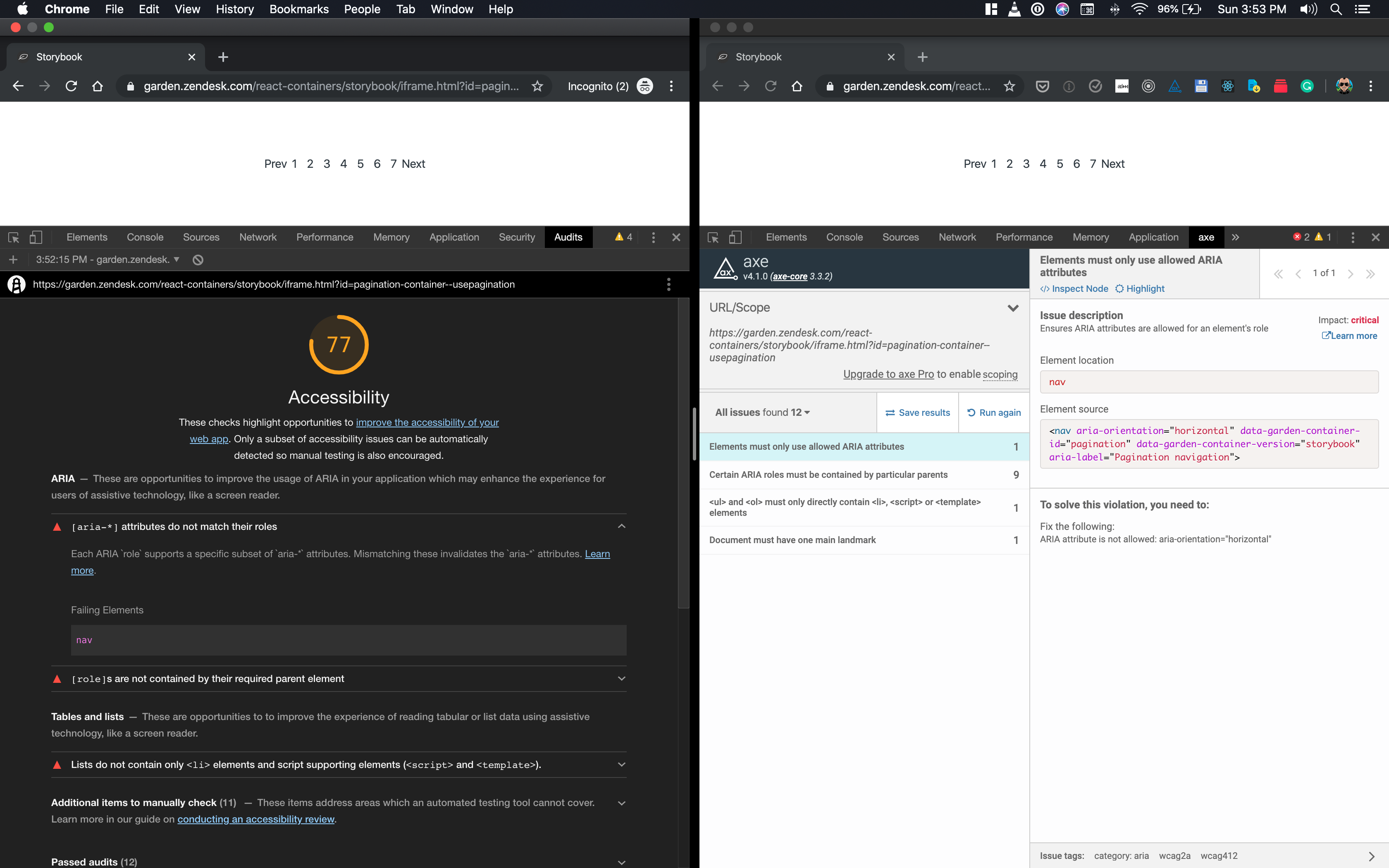
Task: Expand Additional items to manually check
Action: tap(621, 803)
